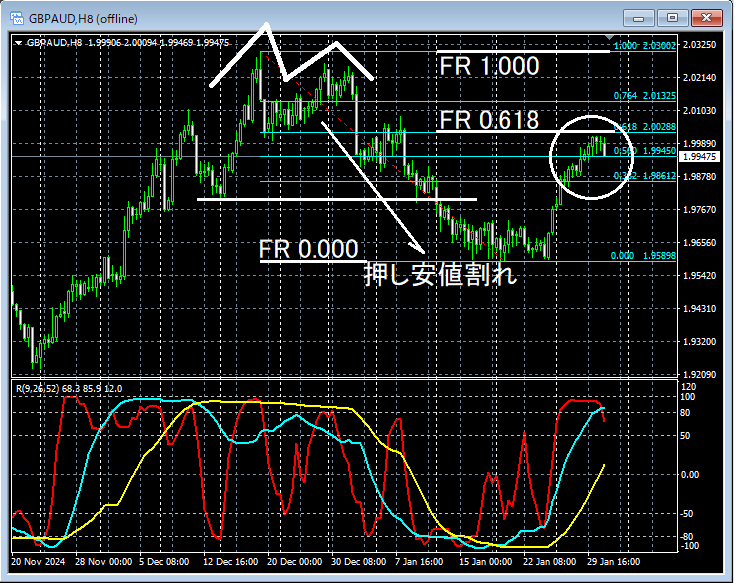Maximize the GBPAUD,H8 chart window
Viewport: 735px width, 583px height.
672,18
